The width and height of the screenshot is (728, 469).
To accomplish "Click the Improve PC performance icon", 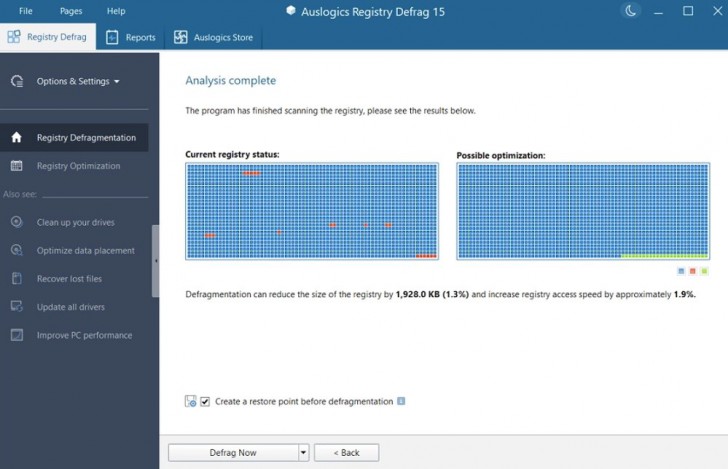I will [16, 335].
